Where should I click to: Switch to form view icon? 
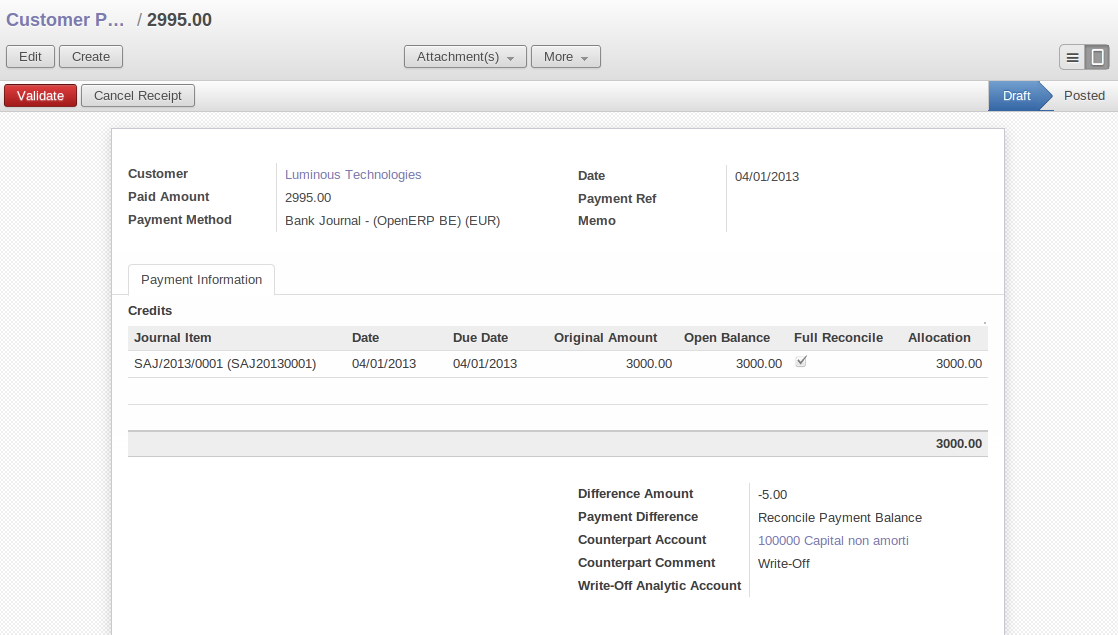click(1097, 58)
